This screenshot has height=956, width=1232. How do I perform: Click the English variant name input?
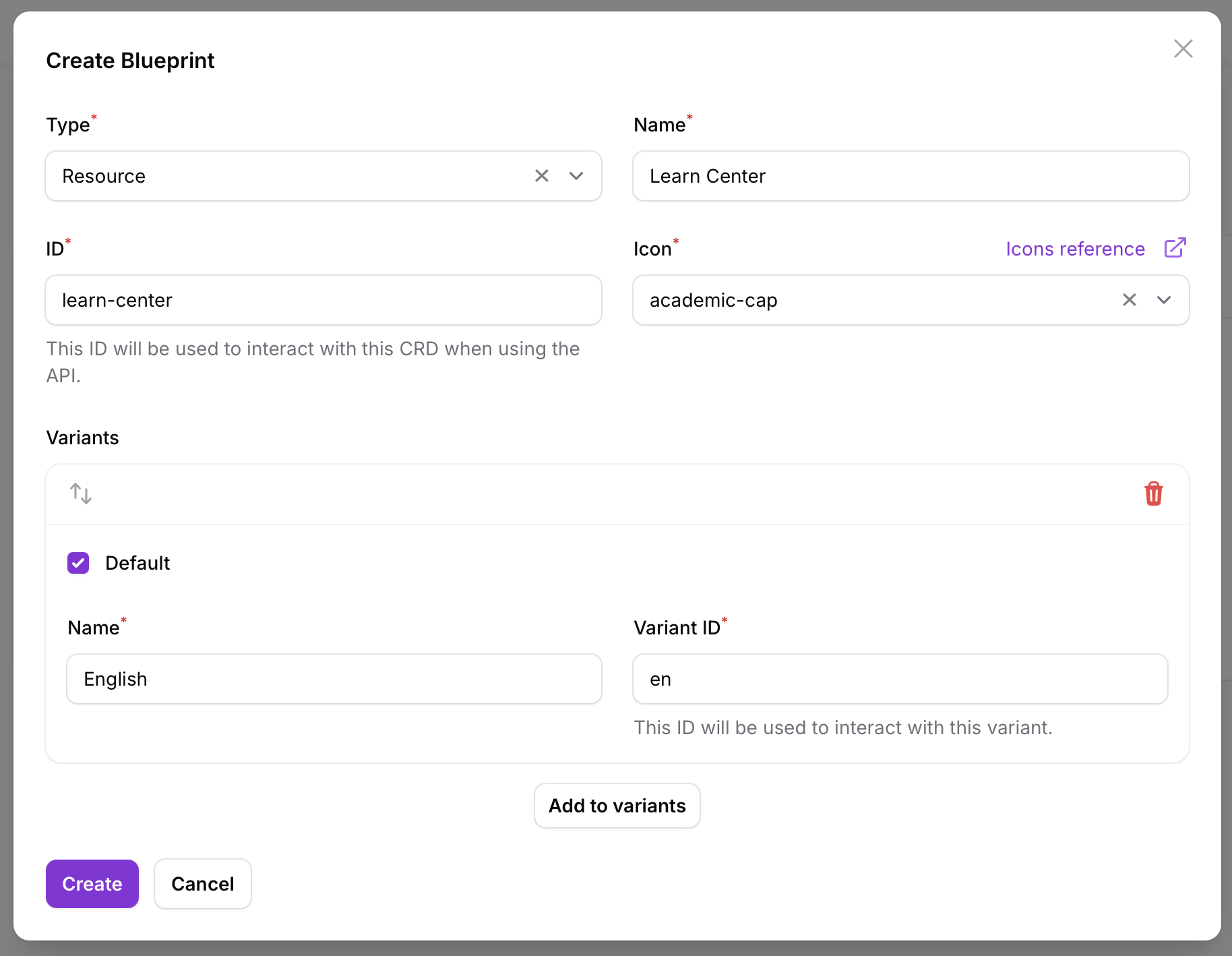click(x=334, y=679)
